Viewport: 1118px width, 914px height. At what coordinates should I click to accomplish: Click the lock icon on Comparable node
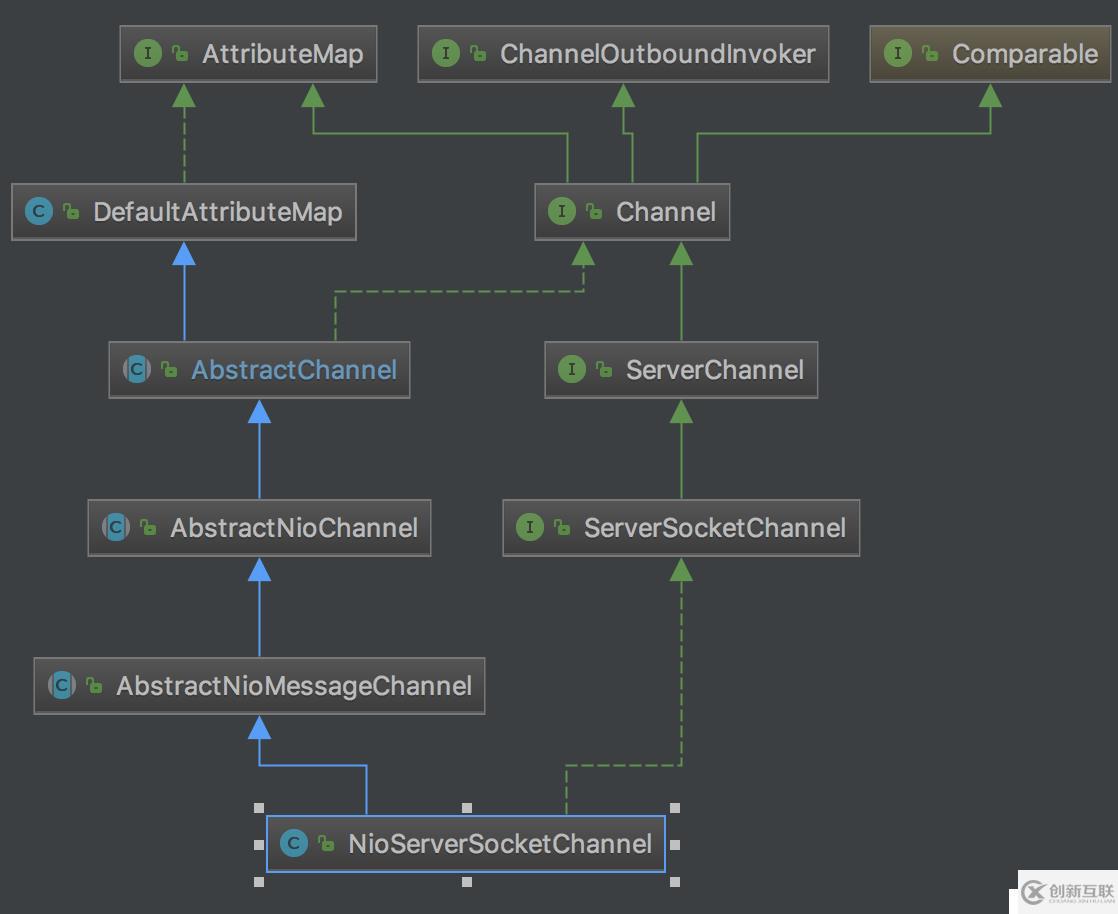point(930,53)
